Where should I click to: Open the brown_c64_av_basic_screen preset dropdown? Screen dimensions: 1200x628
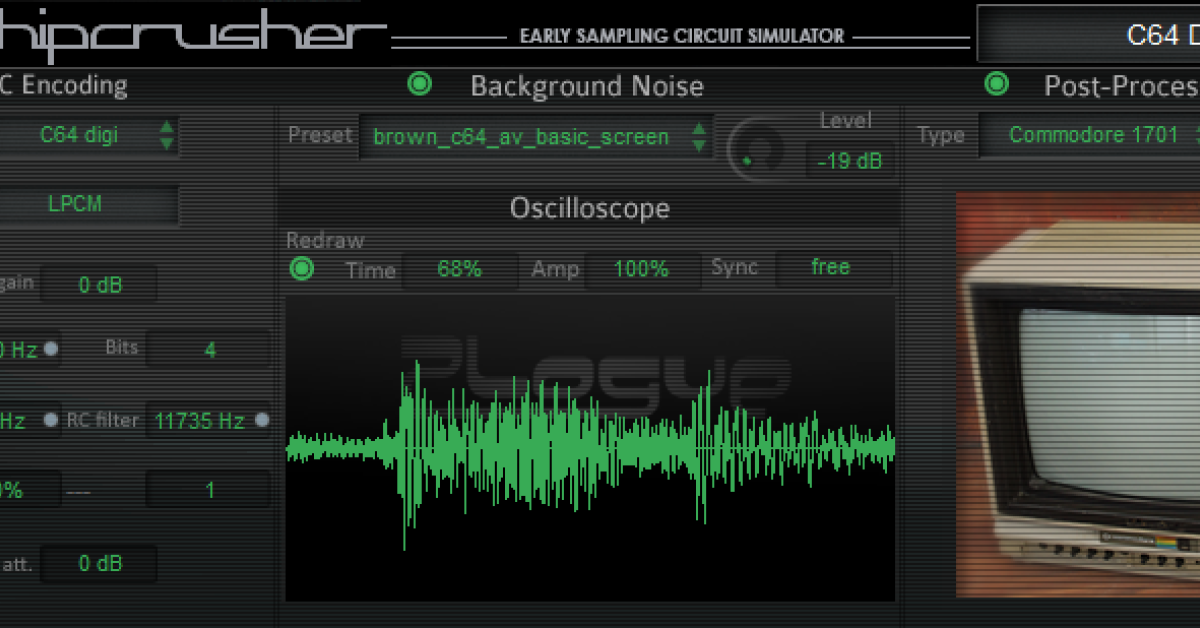536,136
